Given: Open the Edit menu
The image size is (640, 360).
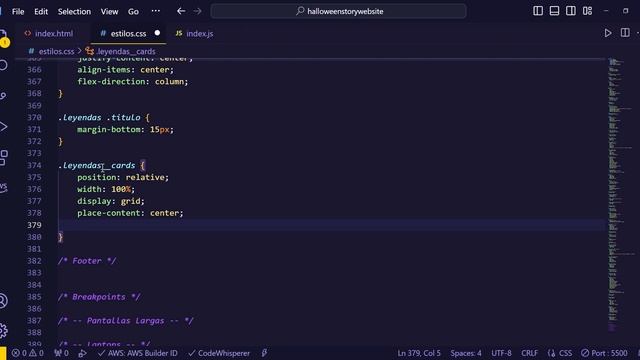Looking at the screenshot, I should pos(41,11).
